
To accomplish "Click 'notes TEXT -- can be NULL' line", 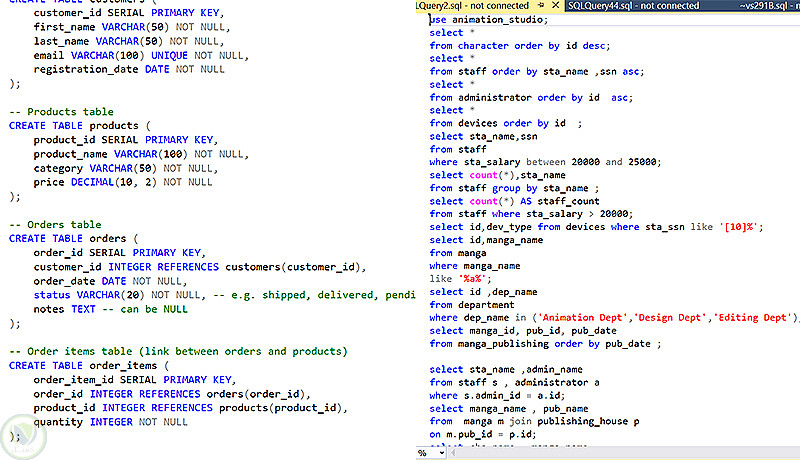I will point(111,309).
